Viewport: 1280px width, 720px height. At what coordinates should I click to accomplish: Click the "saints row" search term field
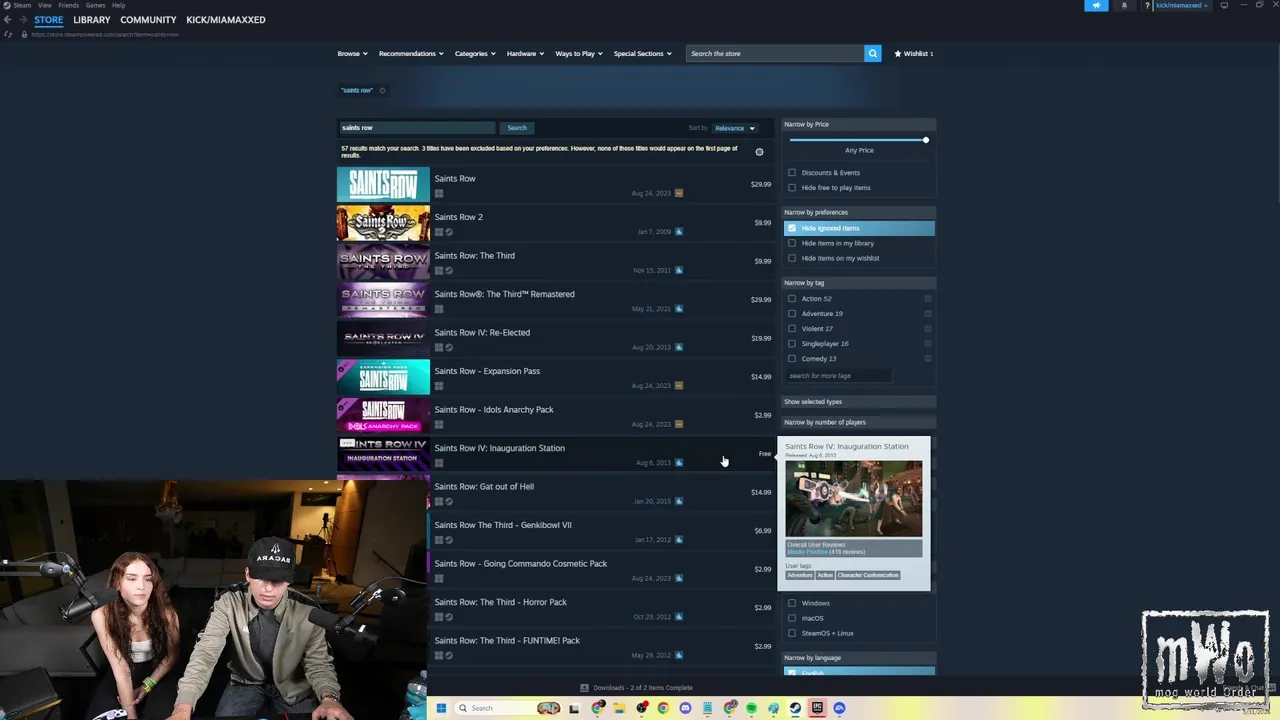[x=417, y=128]
